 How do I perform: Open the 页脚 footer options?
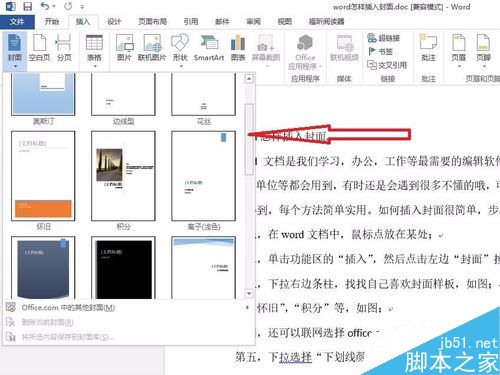pos(483,51)
